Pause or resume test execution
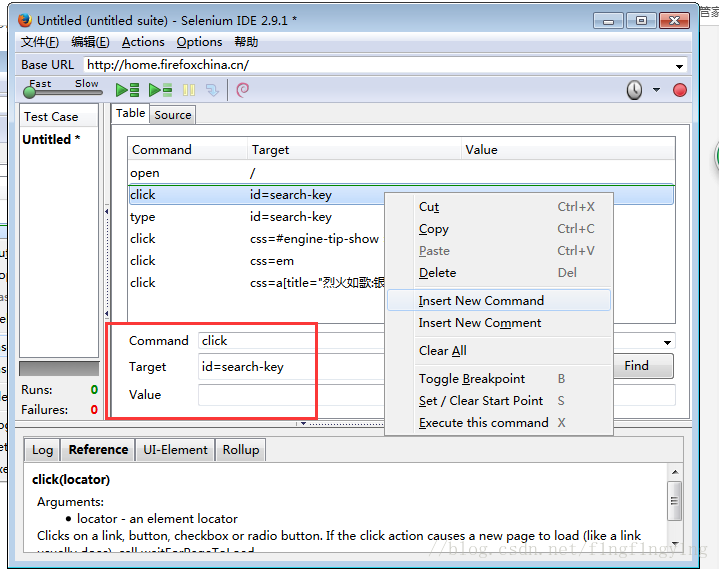Viewport: 719px width, 569px height. click(x=189, y=90)
